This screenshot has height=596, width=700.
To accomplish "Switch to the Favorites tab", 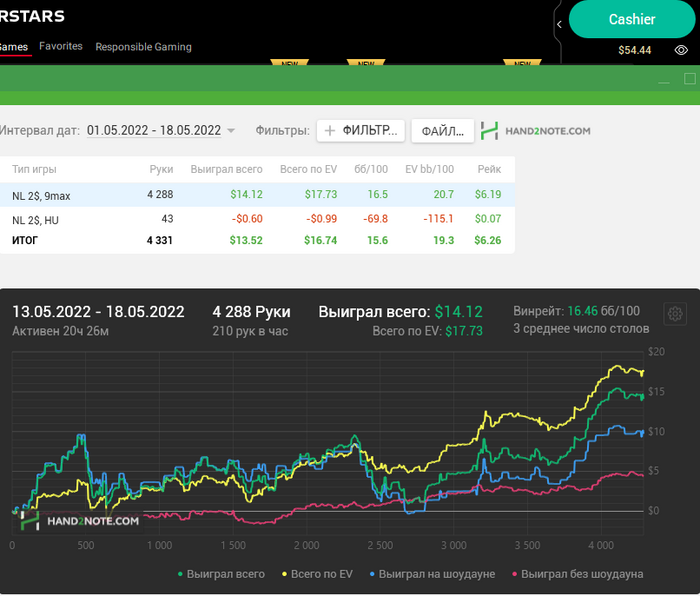I will coord(61,46).
